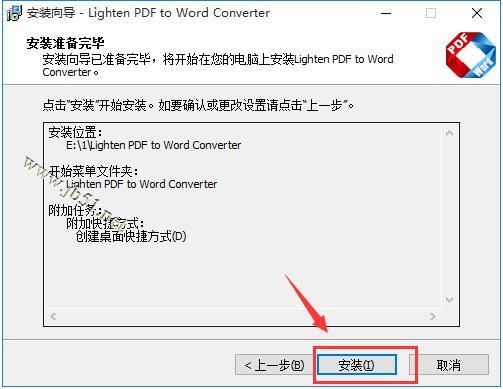The image size is (503, 389).
Task: Go back with the 上一步(B) button
Action: tap(274, 365)
